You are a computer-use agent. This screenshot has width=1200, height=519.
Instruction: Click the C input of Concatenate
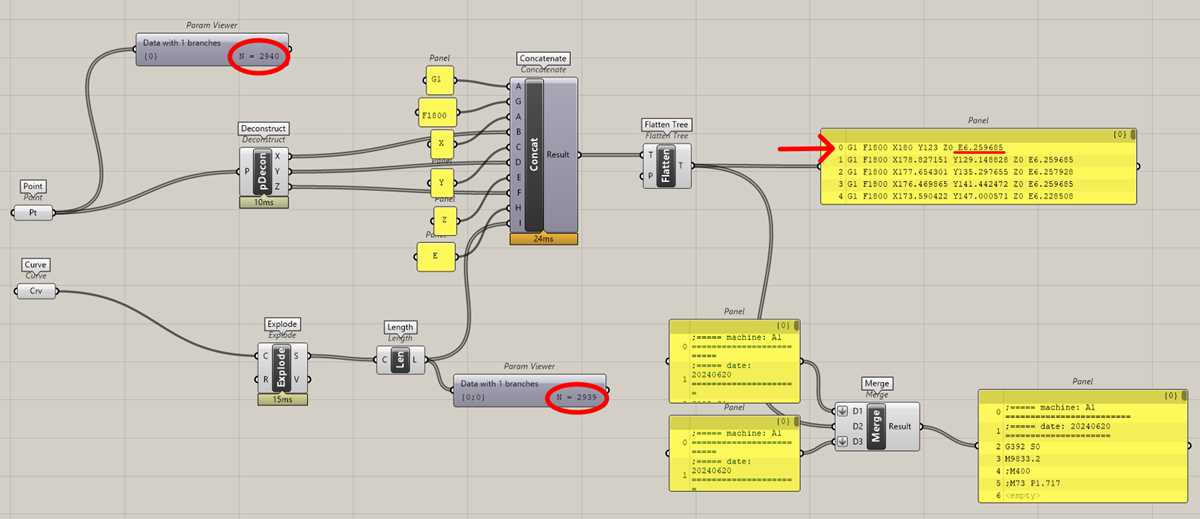[518, 146]
